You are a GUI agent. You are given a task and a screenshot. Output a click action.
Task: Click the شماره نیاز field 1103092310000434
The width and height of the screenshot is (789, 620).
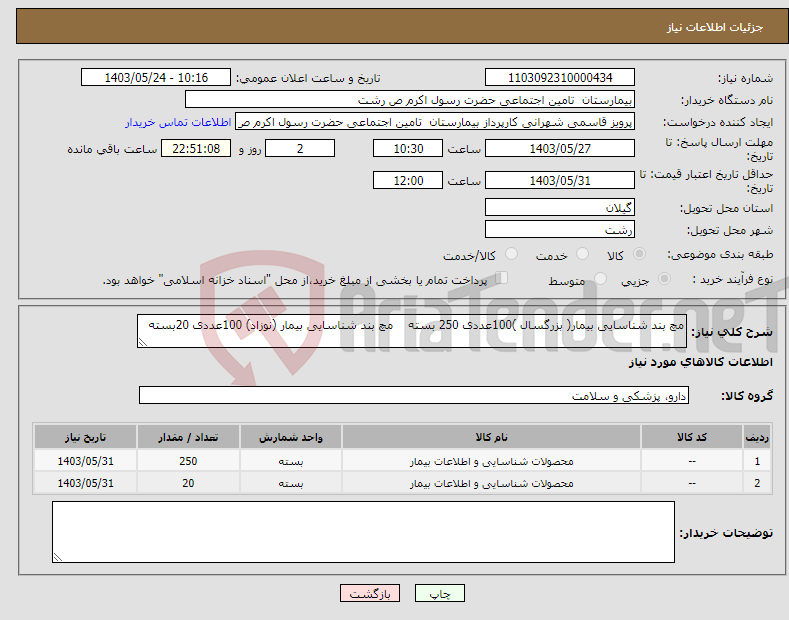click(x=560, y=78)
